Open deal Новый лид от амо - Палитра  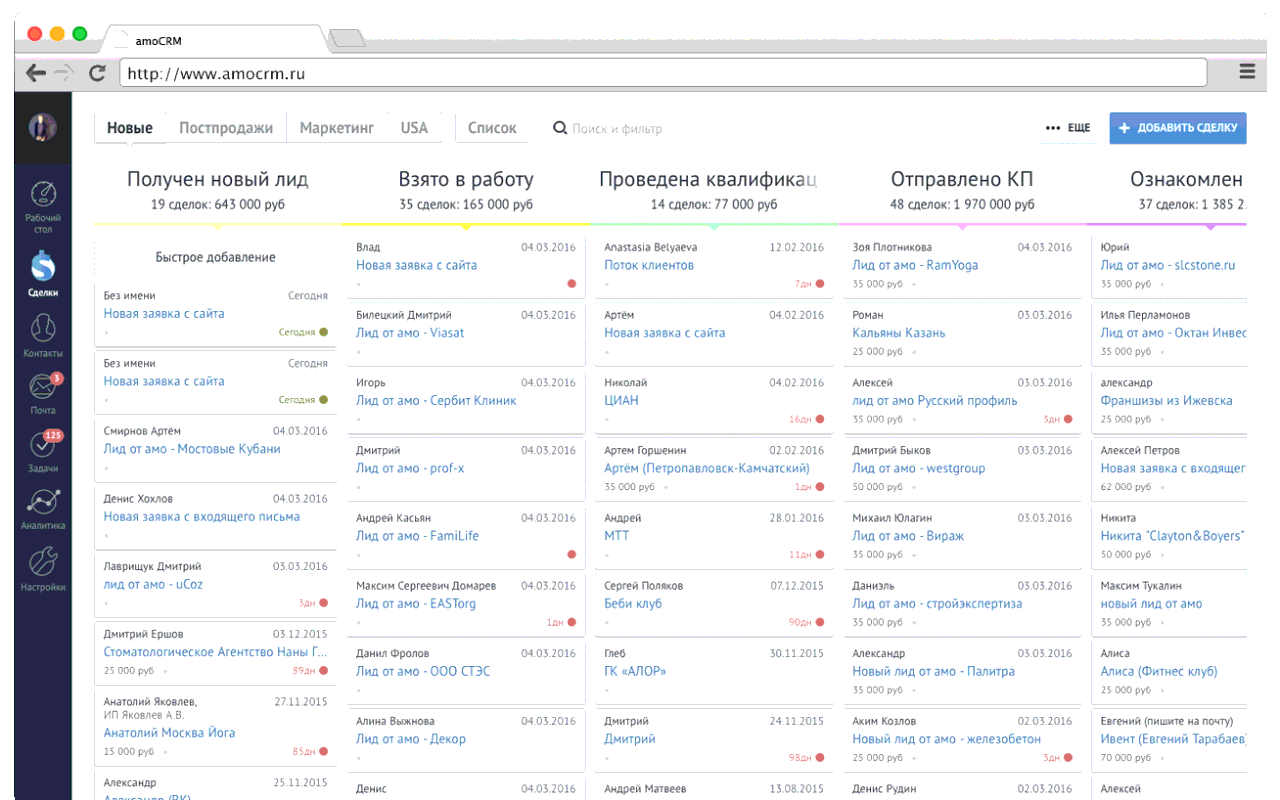933,671
